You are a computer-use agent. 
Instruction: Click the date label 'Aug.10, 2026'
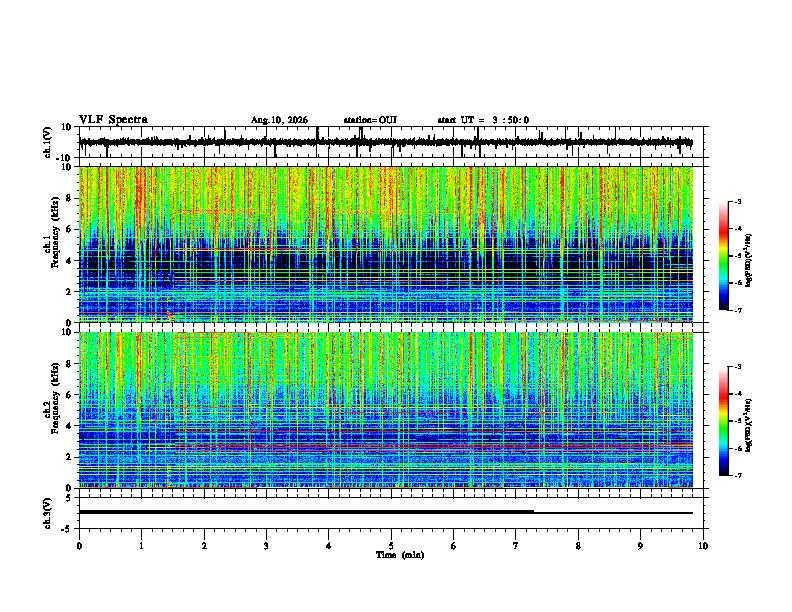pos(279,120)
